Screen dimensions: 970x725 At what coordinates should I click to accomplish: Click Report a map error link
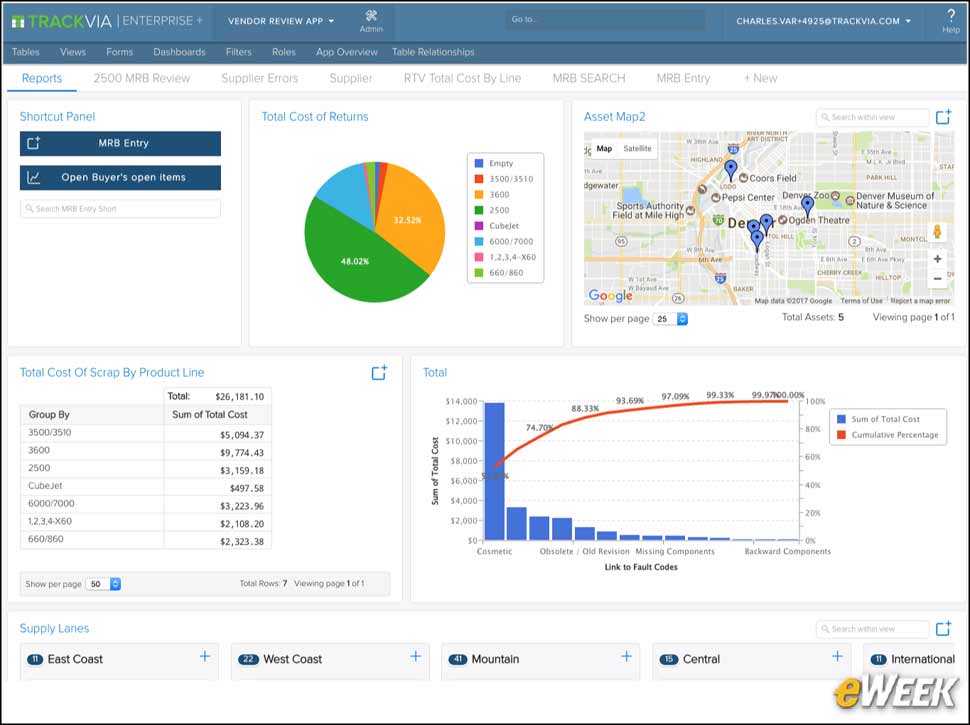pyautogui.click(x=920, y=301)
